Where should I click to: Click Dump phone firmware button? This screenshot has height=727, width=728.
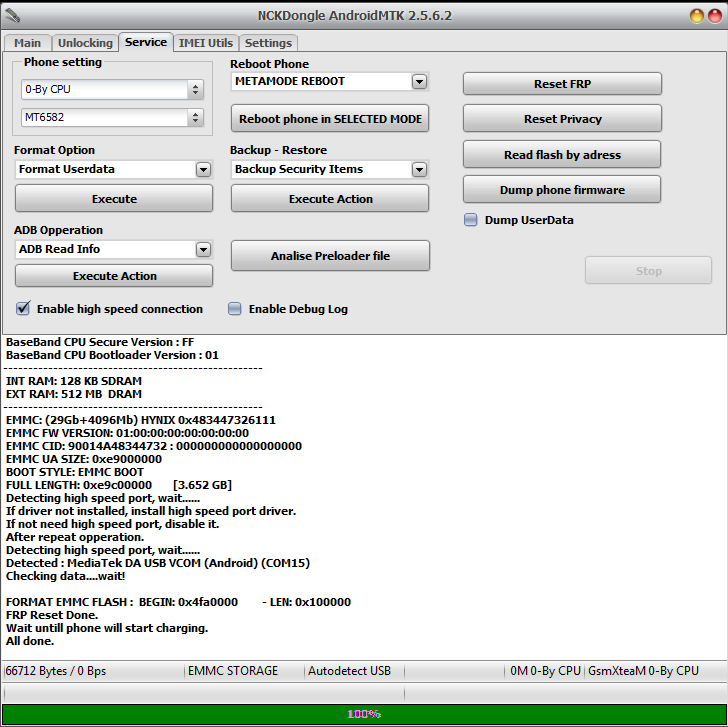[x=562, y=190]
